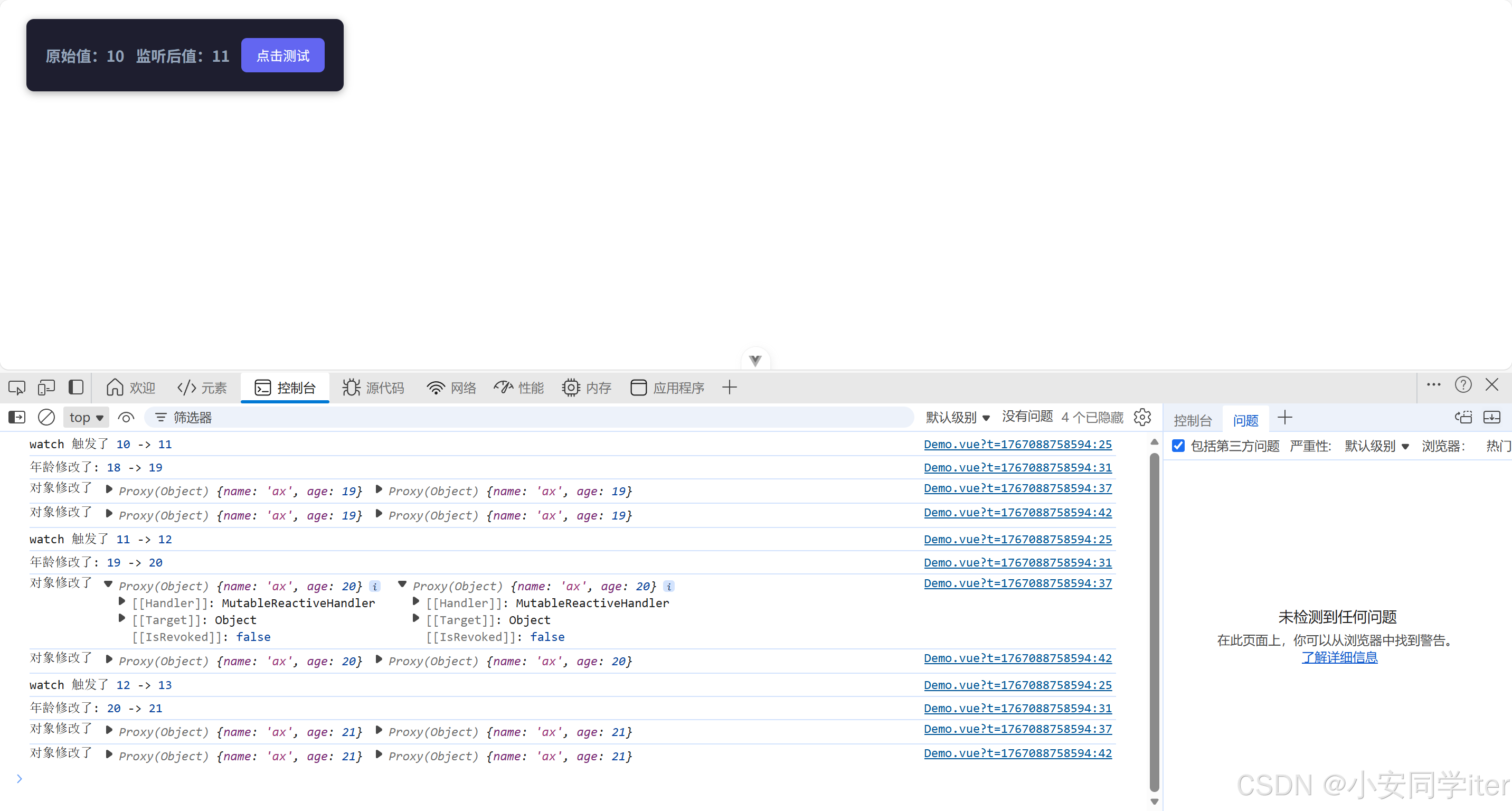Open Demo.vue:31 link on 18 -> 19 row

click(1018, 468)
